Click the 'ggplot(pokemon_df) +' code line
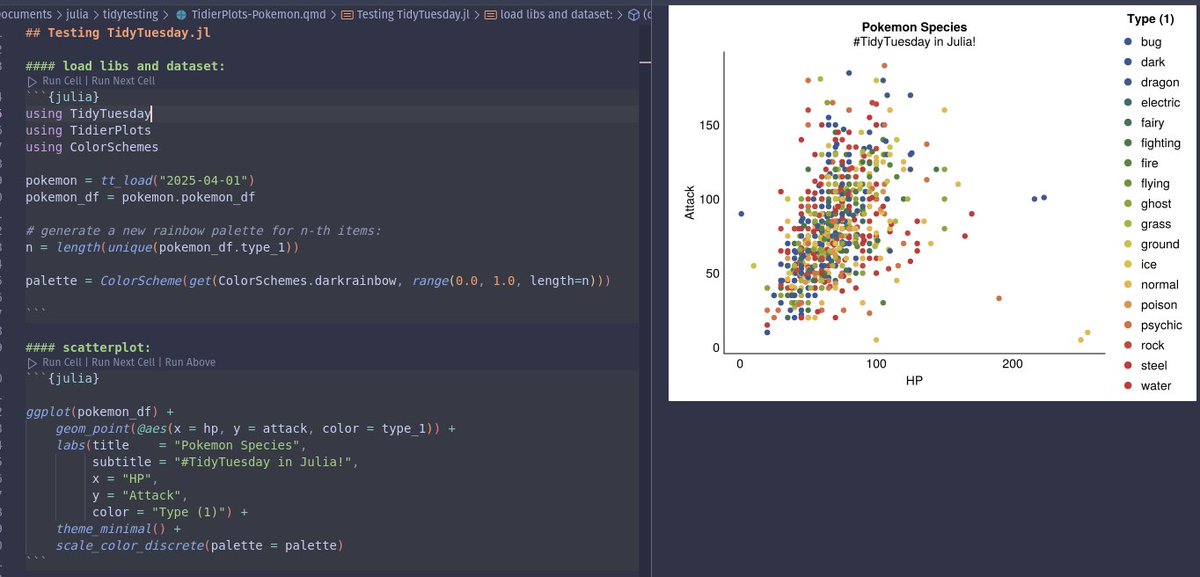This screenshot has width=1200, height=577. pos(99,411)
